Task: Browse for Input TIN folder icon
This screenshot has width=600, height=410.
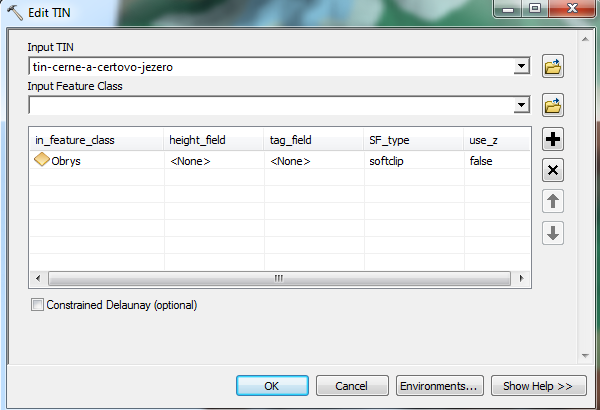Action: coord(553,66)
